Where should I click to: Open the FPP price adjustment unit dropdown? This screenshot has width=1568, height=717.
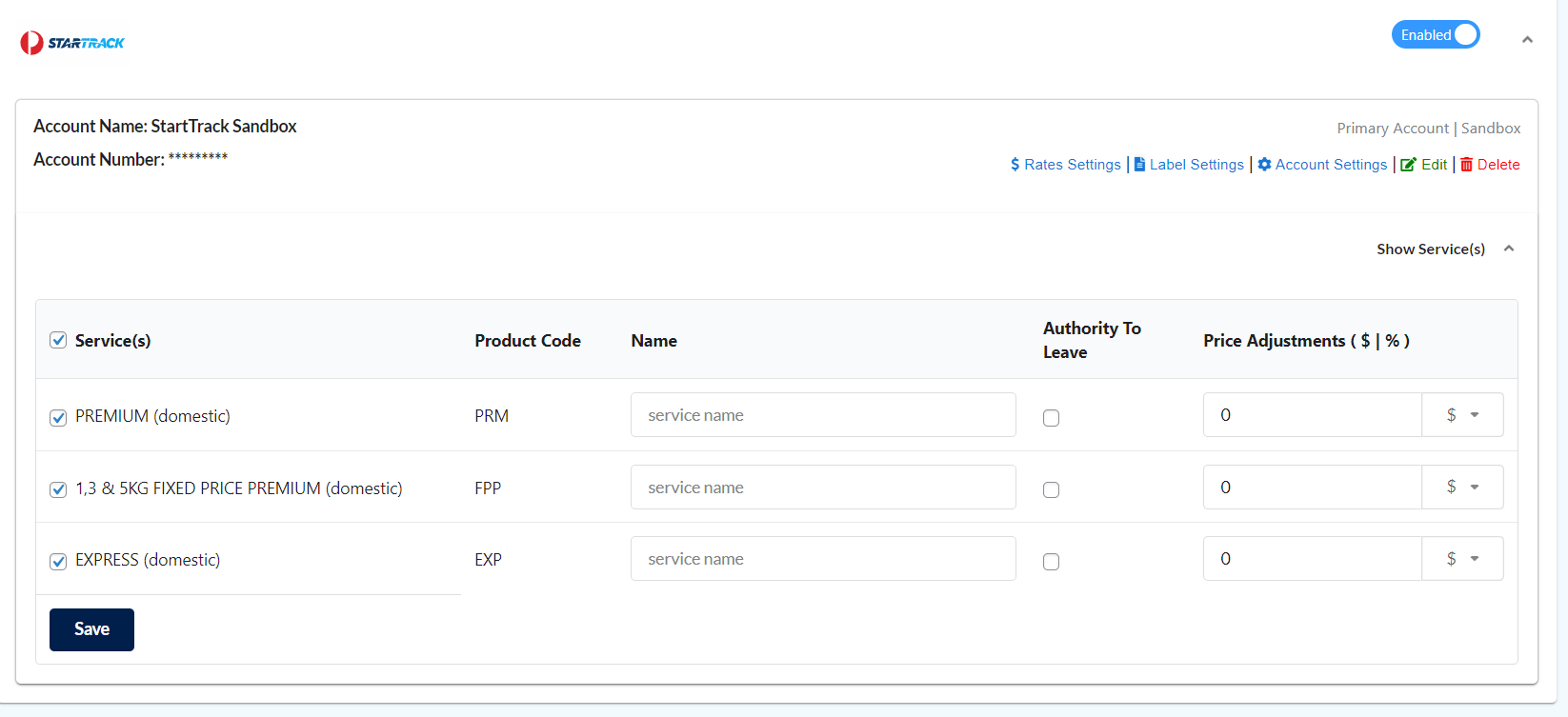point(1462,488)
